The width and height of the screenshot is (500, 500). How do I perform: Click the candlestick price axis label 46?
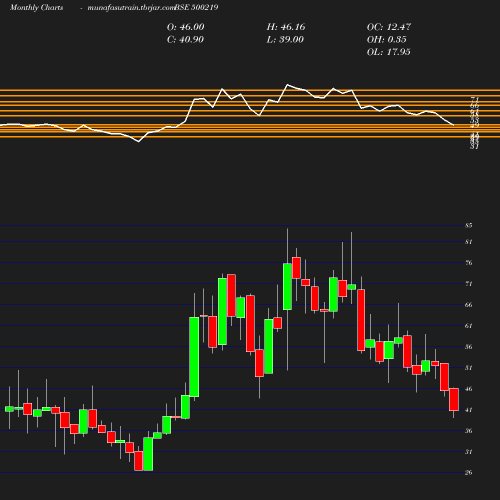pyautogui.click(x=469, y=389)
